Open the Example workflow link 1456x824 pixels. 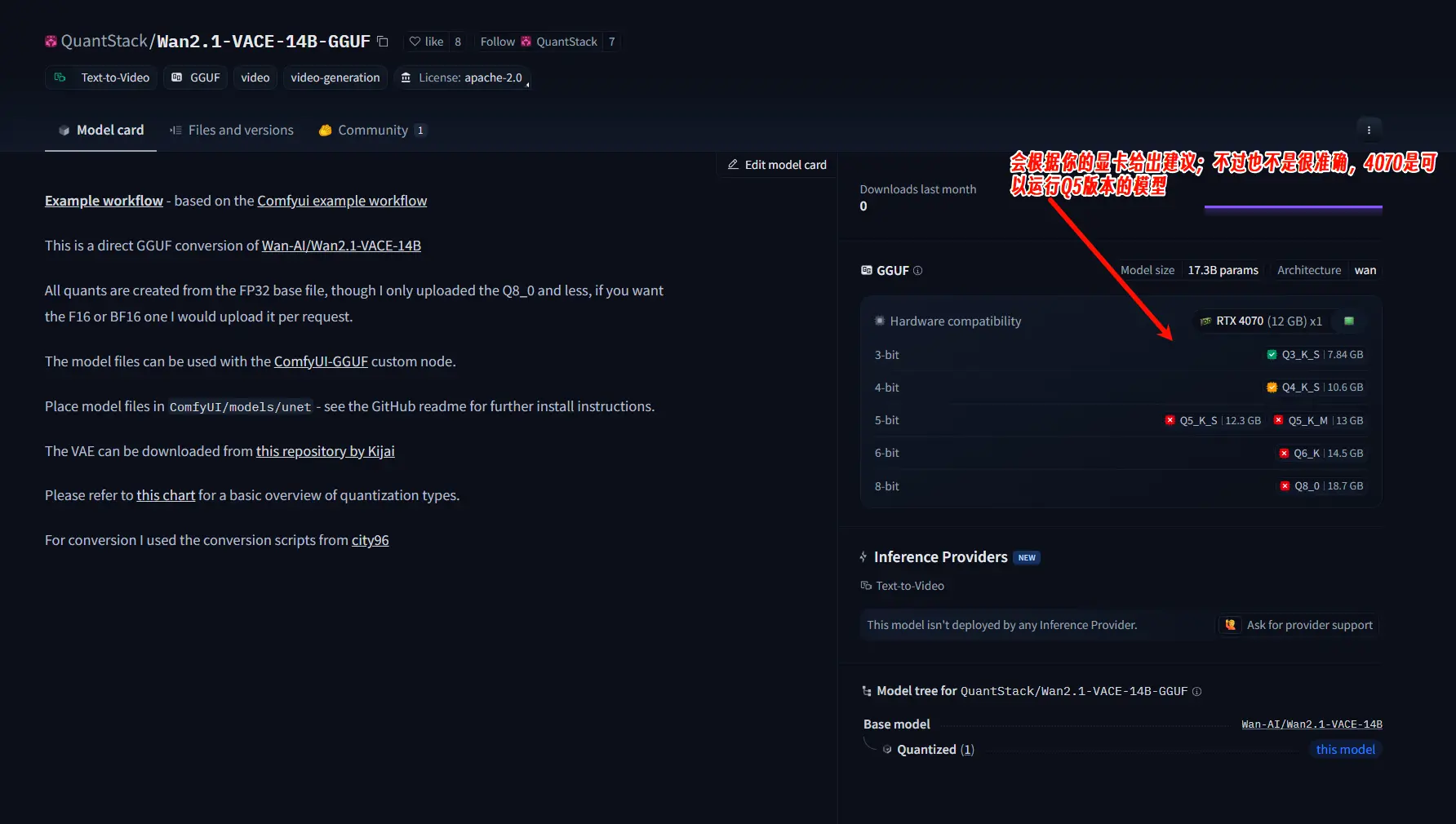(104, 201)
